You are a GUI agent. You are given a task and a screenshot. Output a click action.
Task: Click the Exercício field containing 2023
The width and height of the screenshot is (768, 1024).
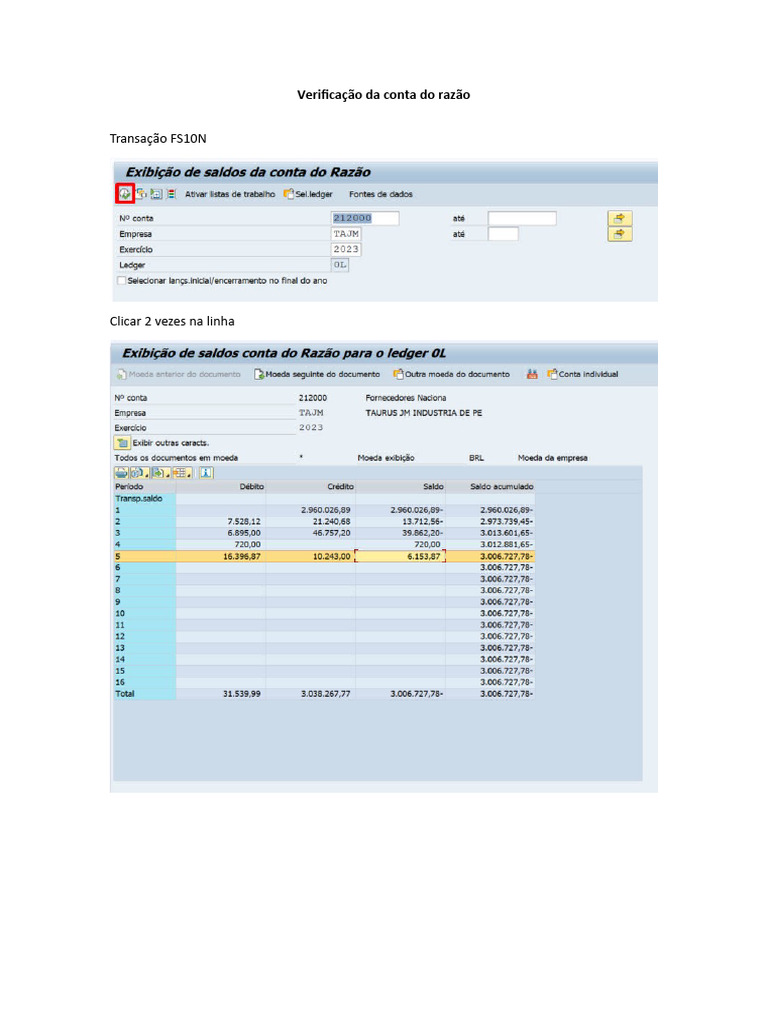[x=346, y=249]
